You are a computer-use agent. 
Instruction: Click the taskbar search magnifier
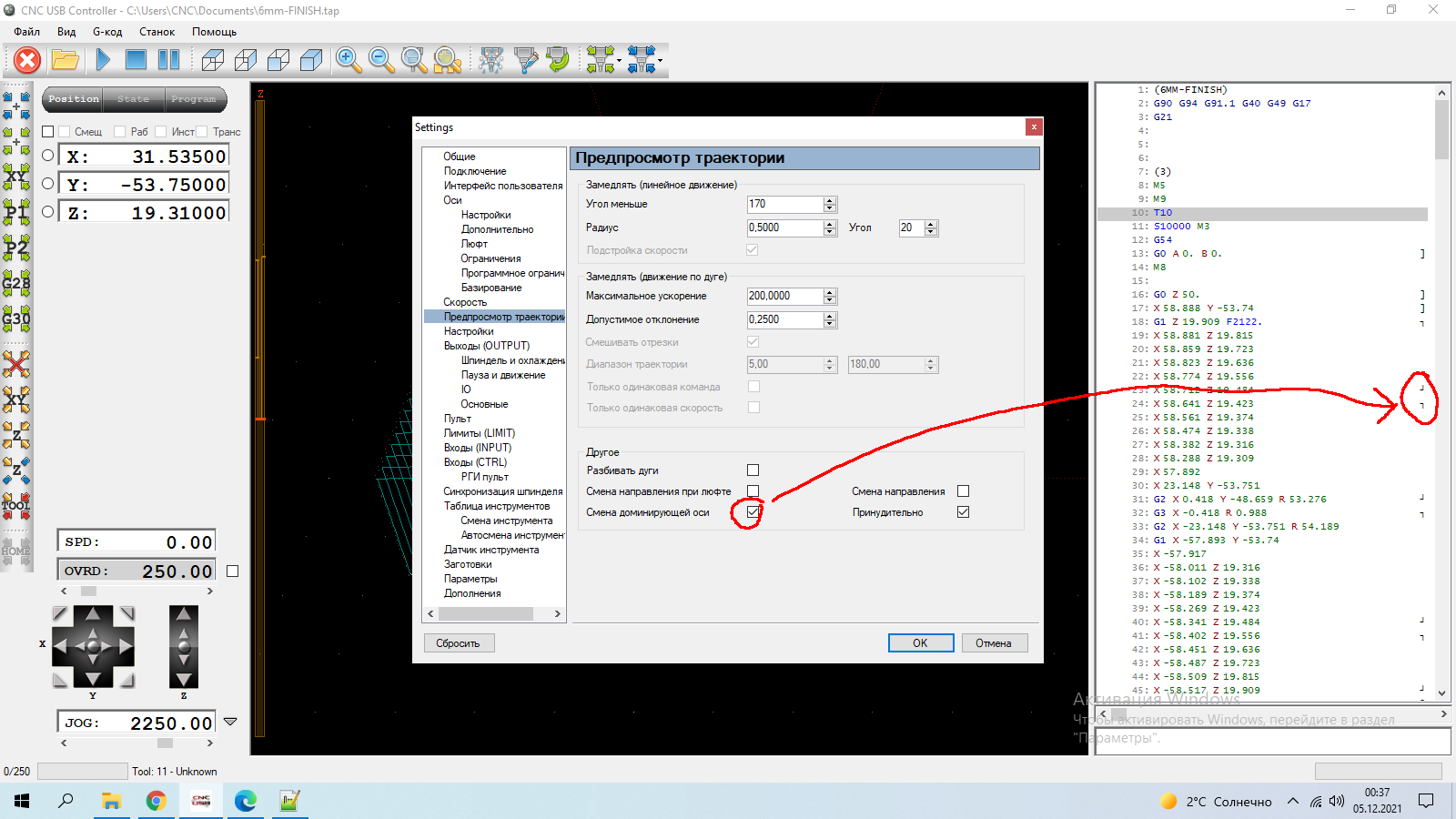[x=66, y=801]
